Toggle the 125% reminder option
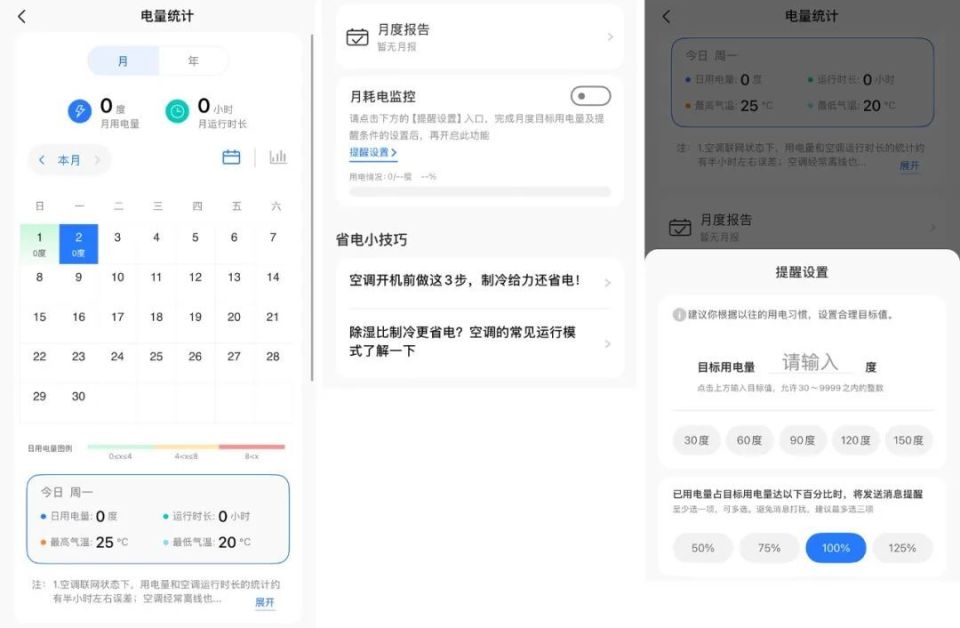This screenshot has height=628, width=960. coord(902,548)
